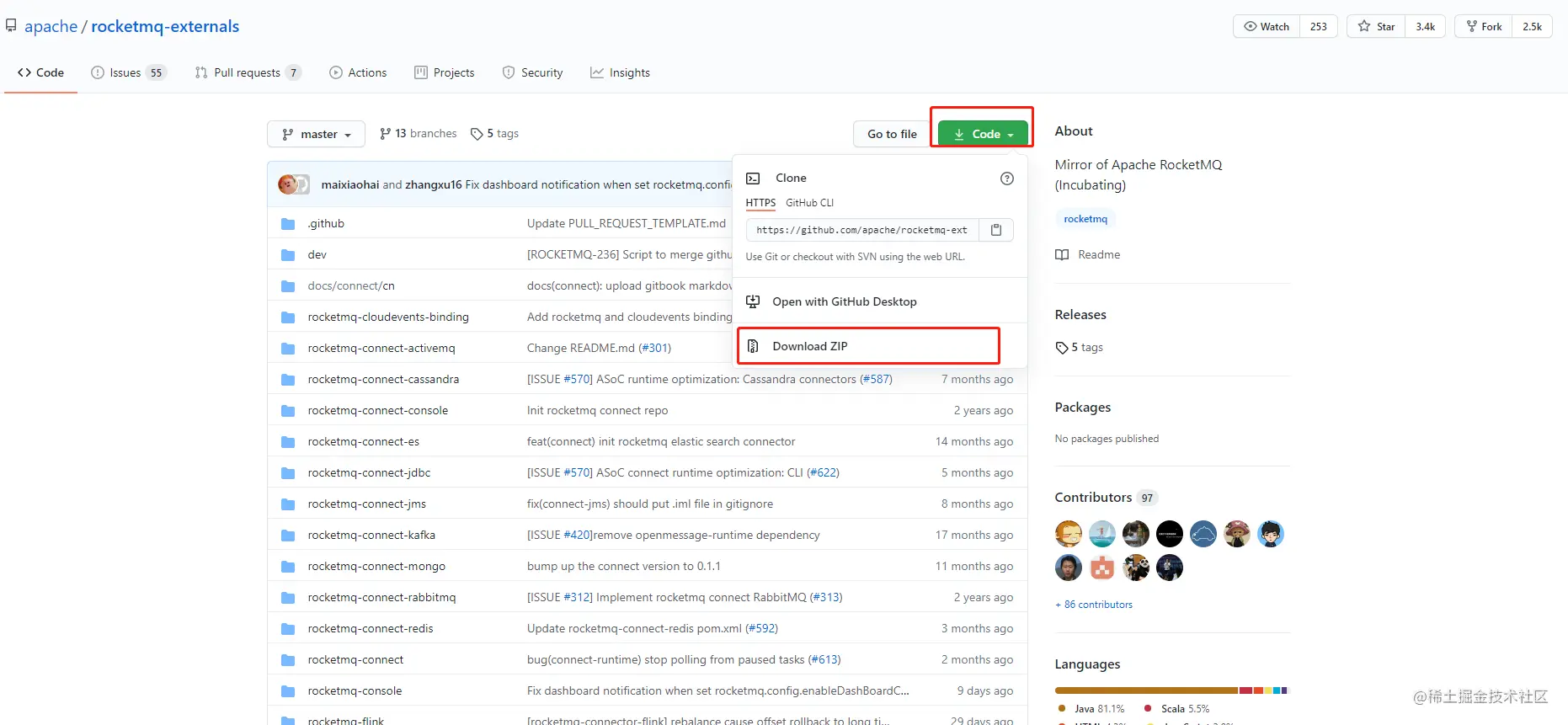Click the branch icon beside 13 branches

386,134
